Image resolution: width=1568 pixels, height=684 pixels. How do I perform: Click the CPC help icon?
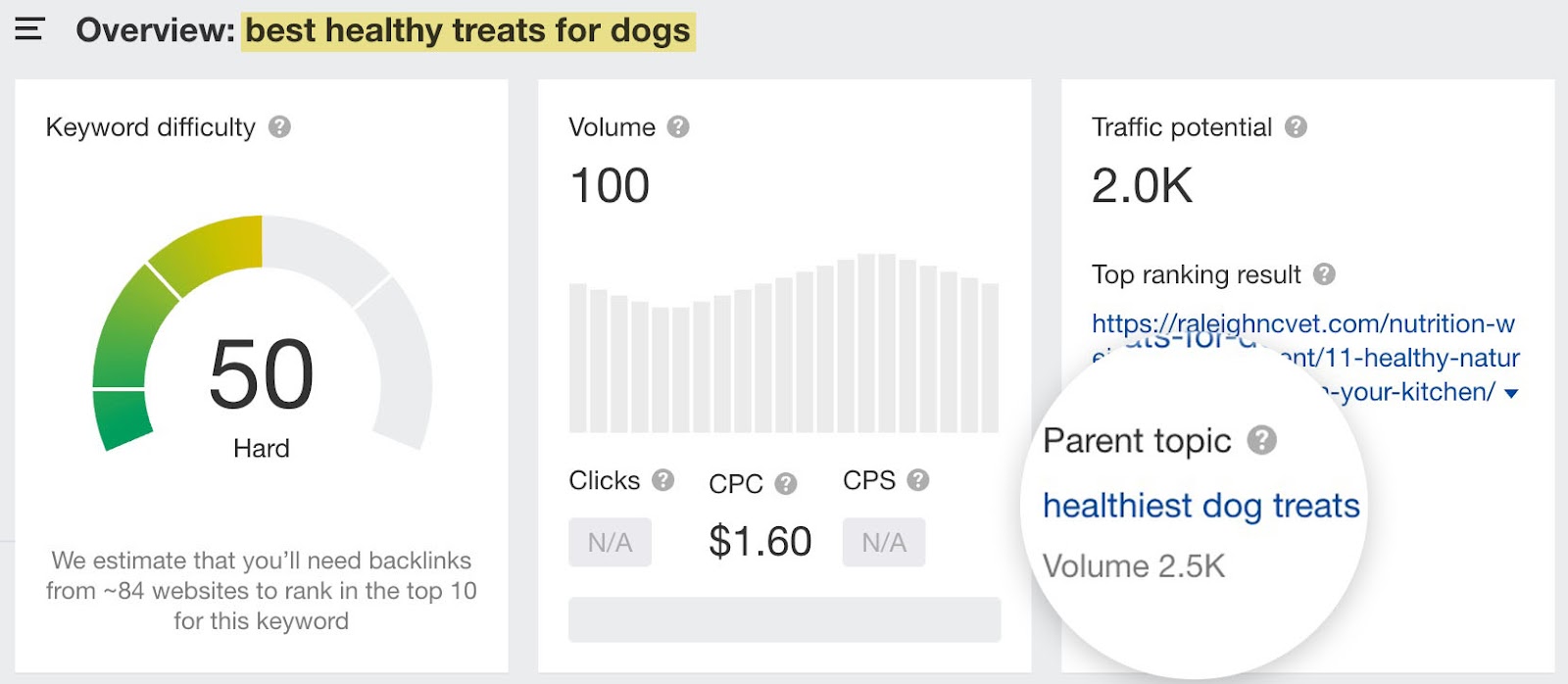(786, 482)
